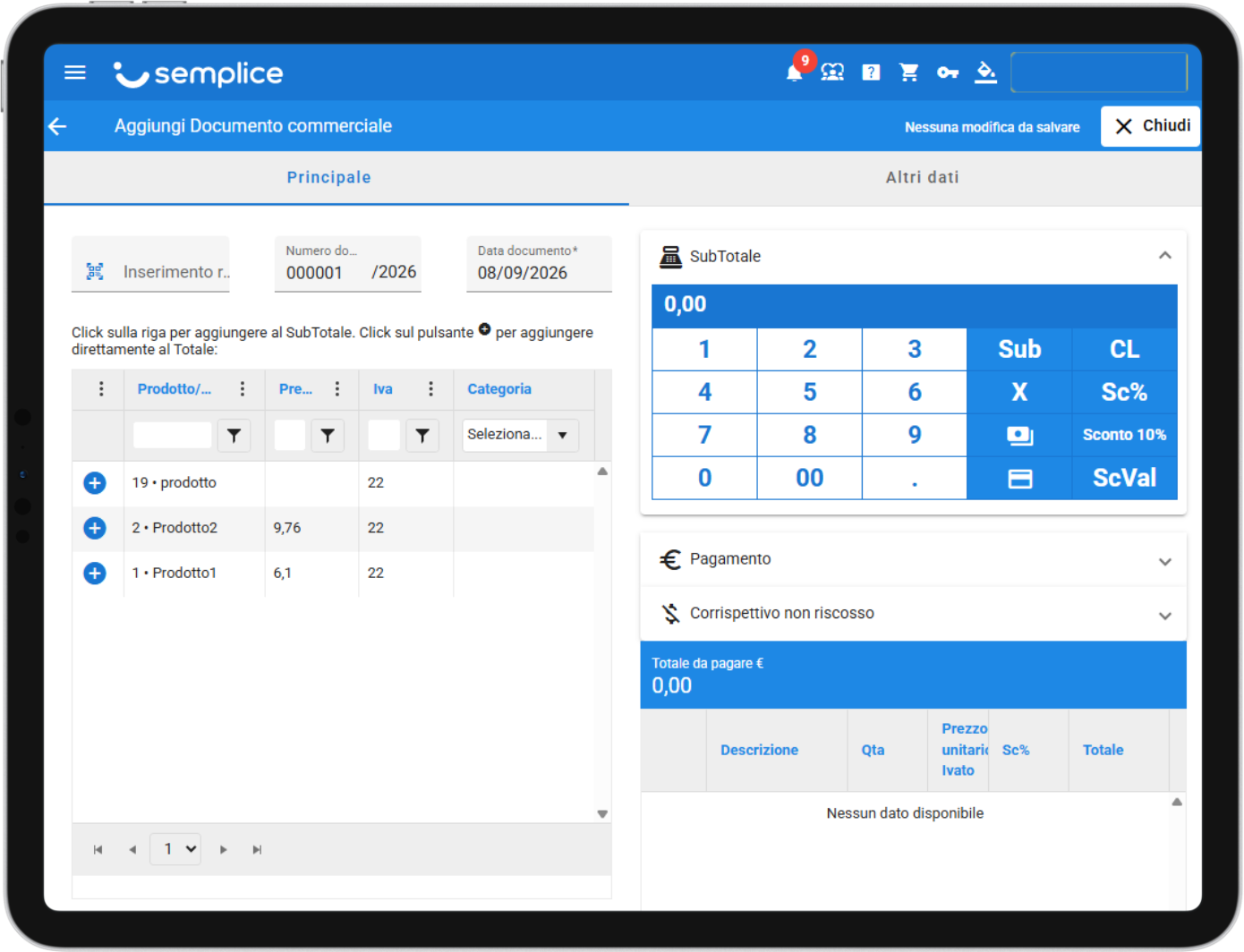
Task: Click the help question mark icon
Action: 871,72
